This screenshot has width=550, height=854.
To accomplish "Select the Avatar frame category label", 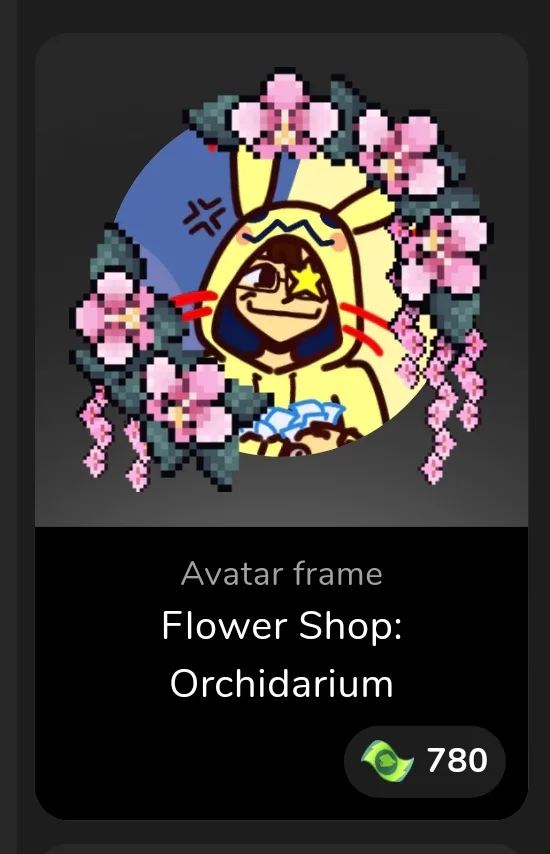I will point(282,574).
